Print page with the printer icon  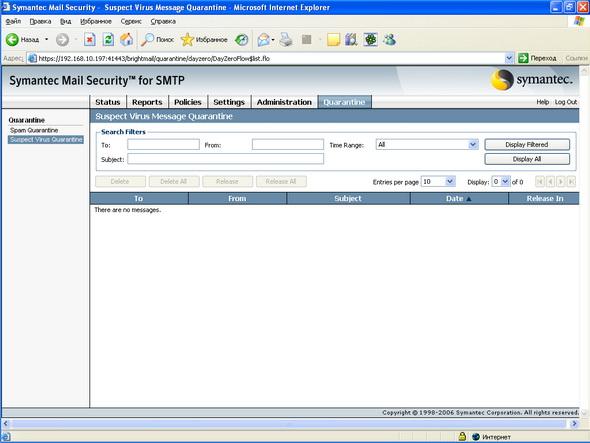coord(286,40)
